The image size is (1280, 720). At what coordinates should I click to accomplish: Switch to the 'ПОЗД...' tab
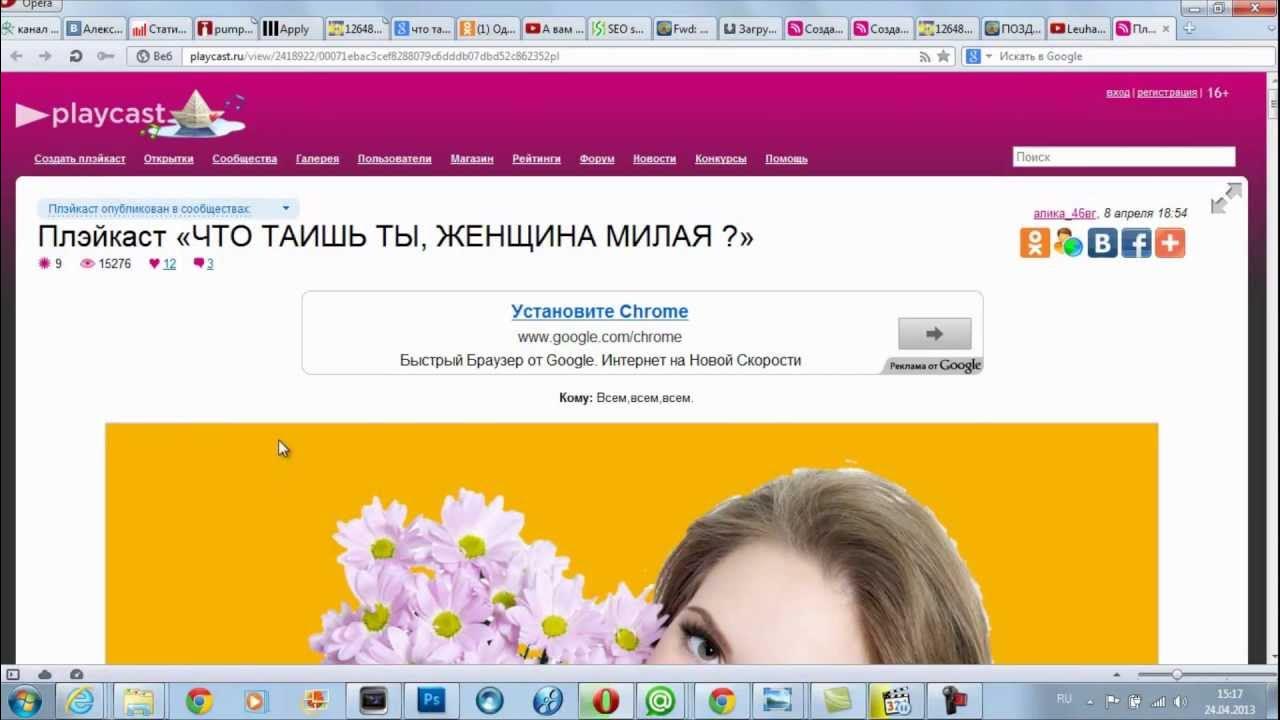[x=1013, y=29]
